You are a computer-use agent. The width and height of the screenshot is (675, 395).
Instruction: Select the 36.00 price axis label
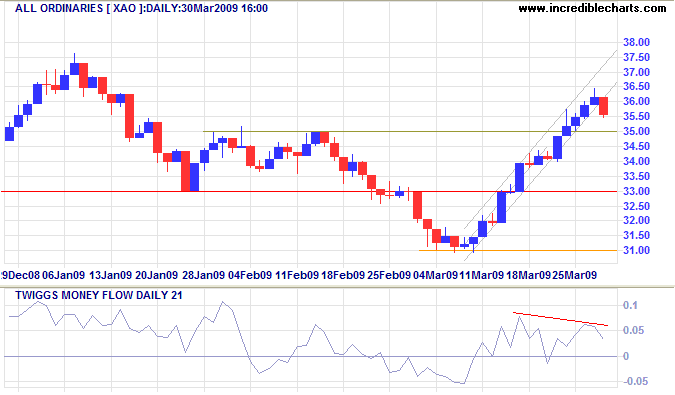(x=636, y=101)
